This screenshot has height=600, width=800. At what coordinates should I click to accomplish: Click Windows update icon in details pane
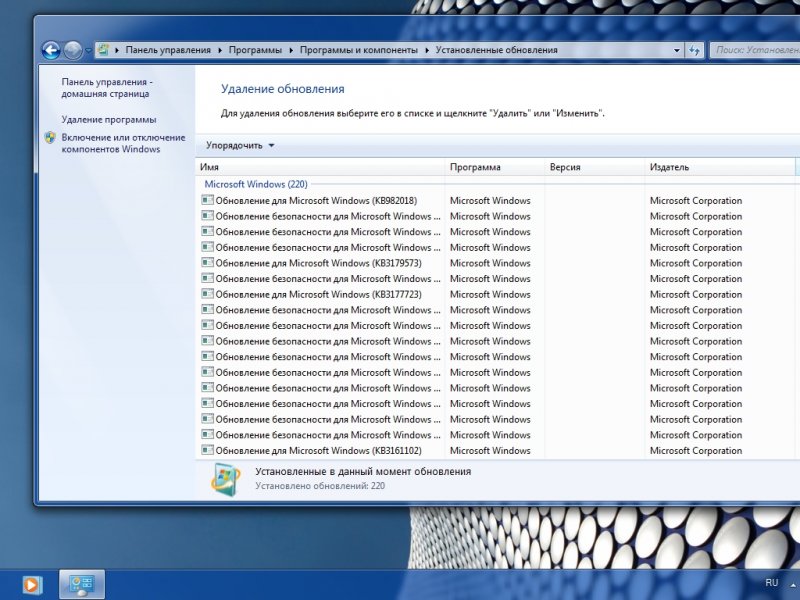226,480
